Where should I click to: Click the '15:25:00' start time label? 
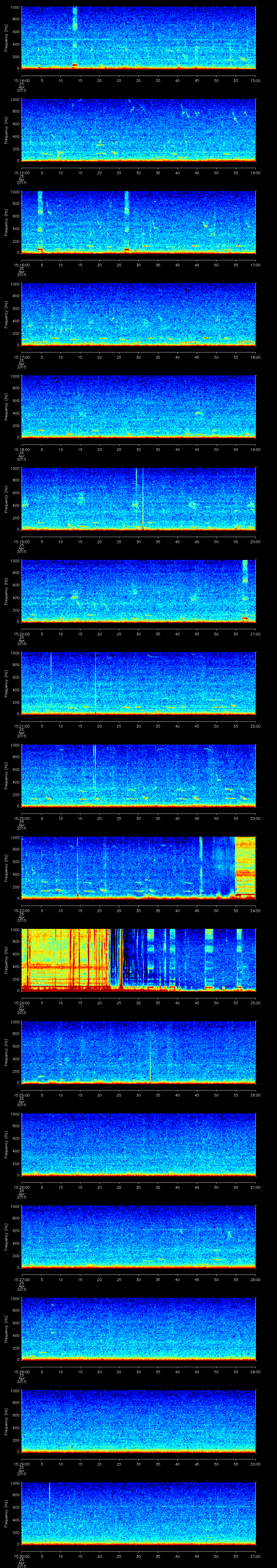tap(21, 1095)
